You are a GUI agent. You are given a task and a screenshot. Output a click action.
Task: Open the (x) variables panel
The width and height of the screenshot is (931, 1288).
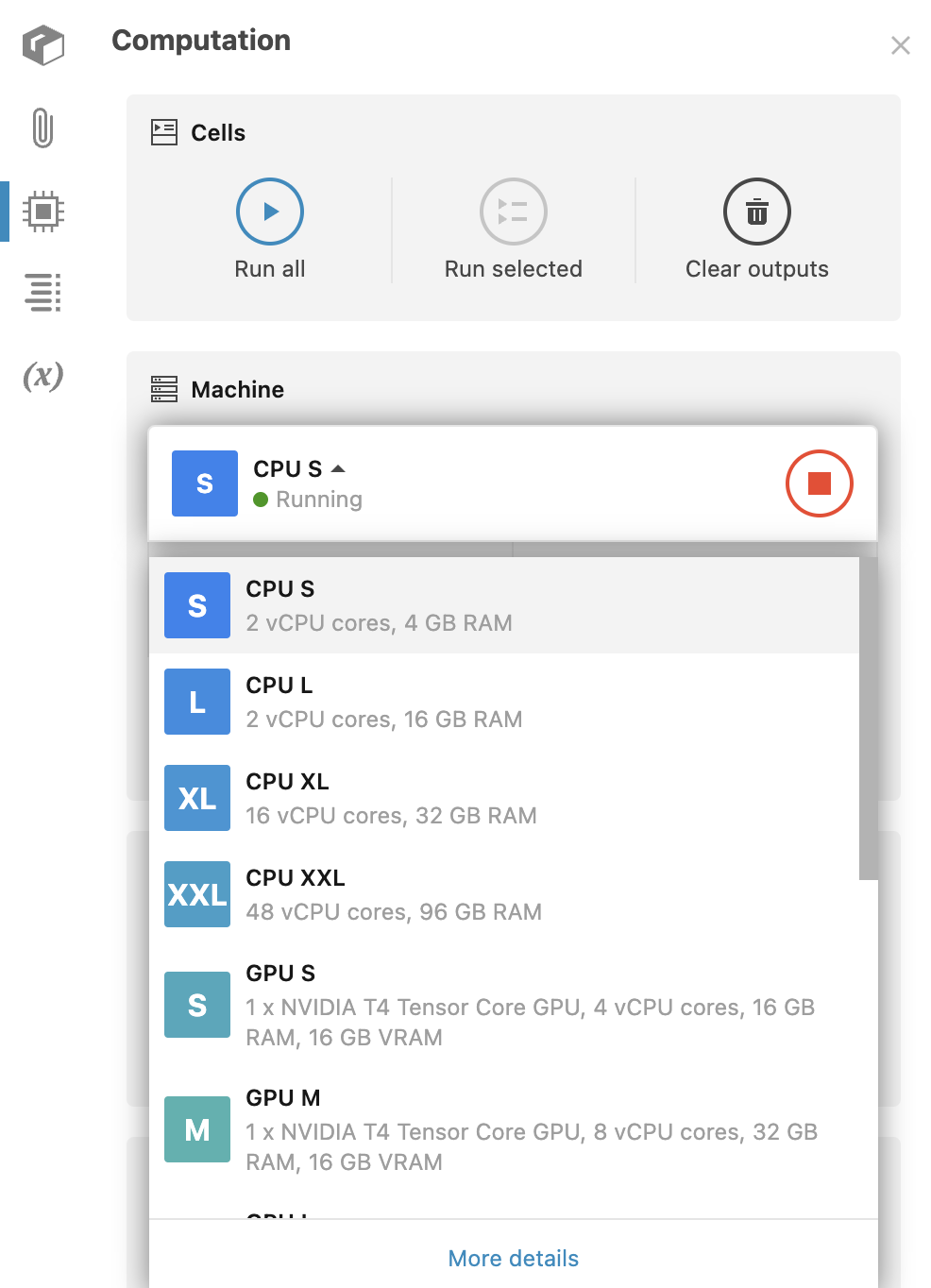pos(42,376)
